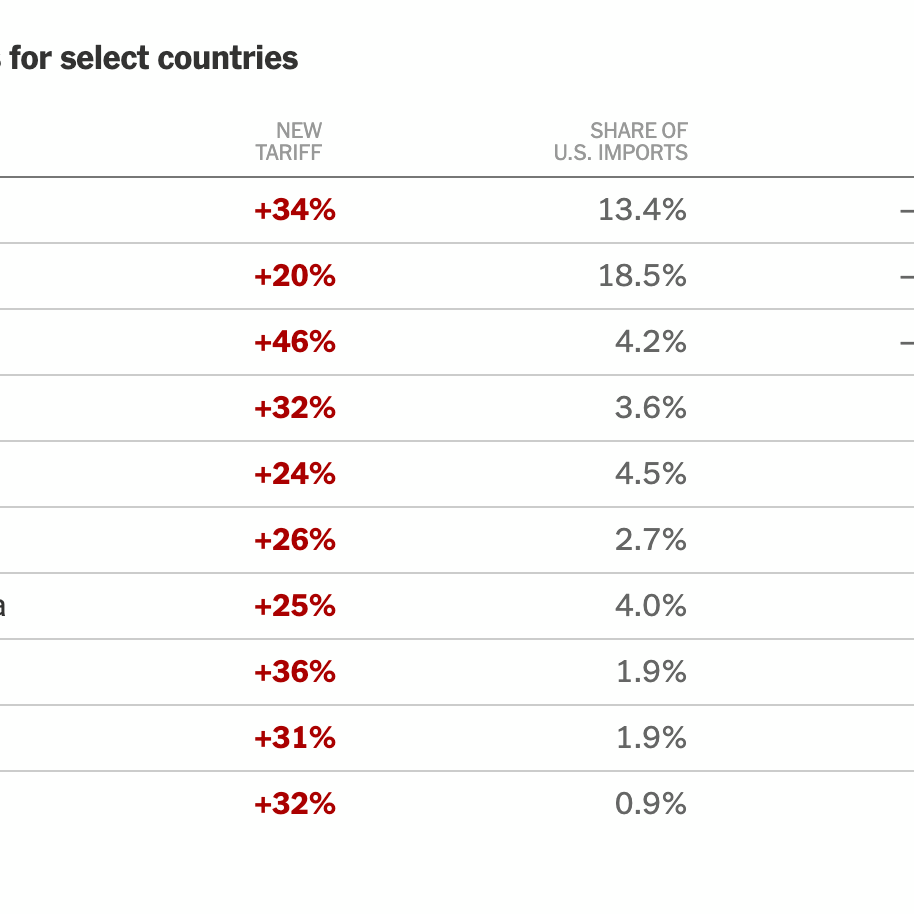The height and width of the screenshot is (914, 914).
Task: Click the 4.2% import share value
Action: 651,342
